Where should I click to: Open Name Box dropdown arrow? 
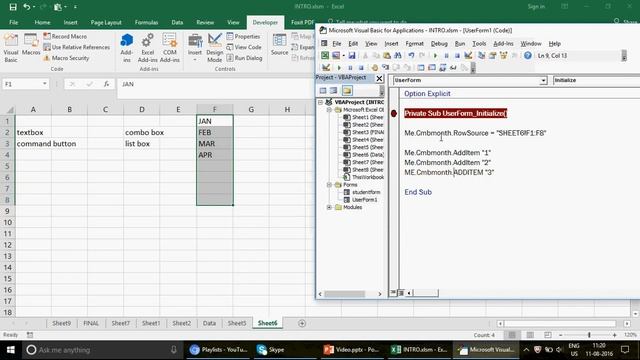click(44, 84)
